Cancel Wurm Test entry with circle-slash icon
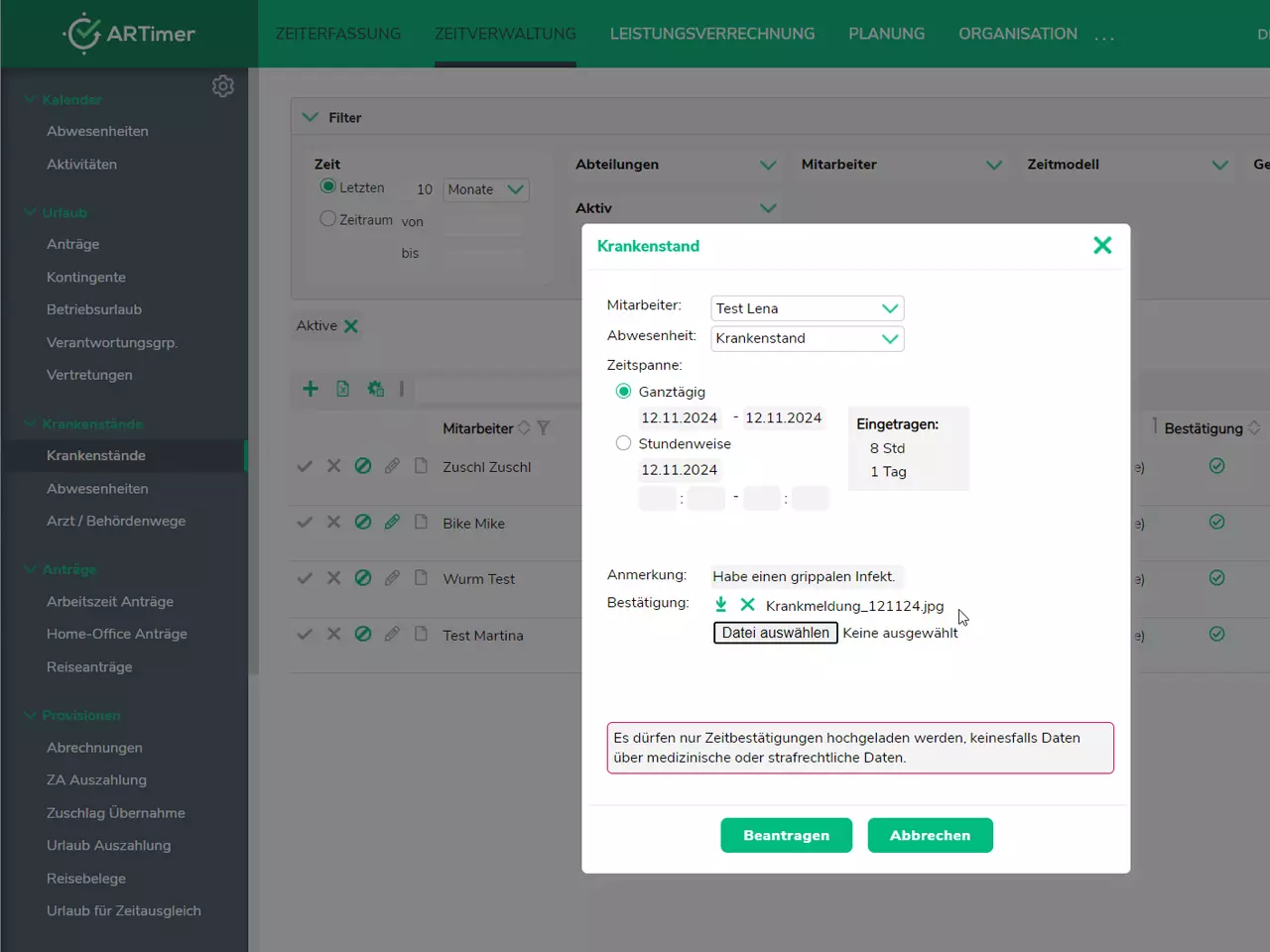This screenshot has width=1270, height=952. 363,578
